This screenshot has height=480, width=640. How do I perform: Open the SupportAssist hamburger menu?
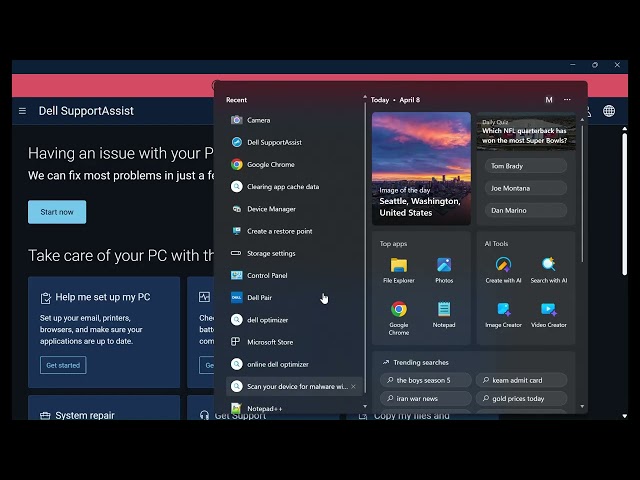pyautogui.click(x=22, y=111)
